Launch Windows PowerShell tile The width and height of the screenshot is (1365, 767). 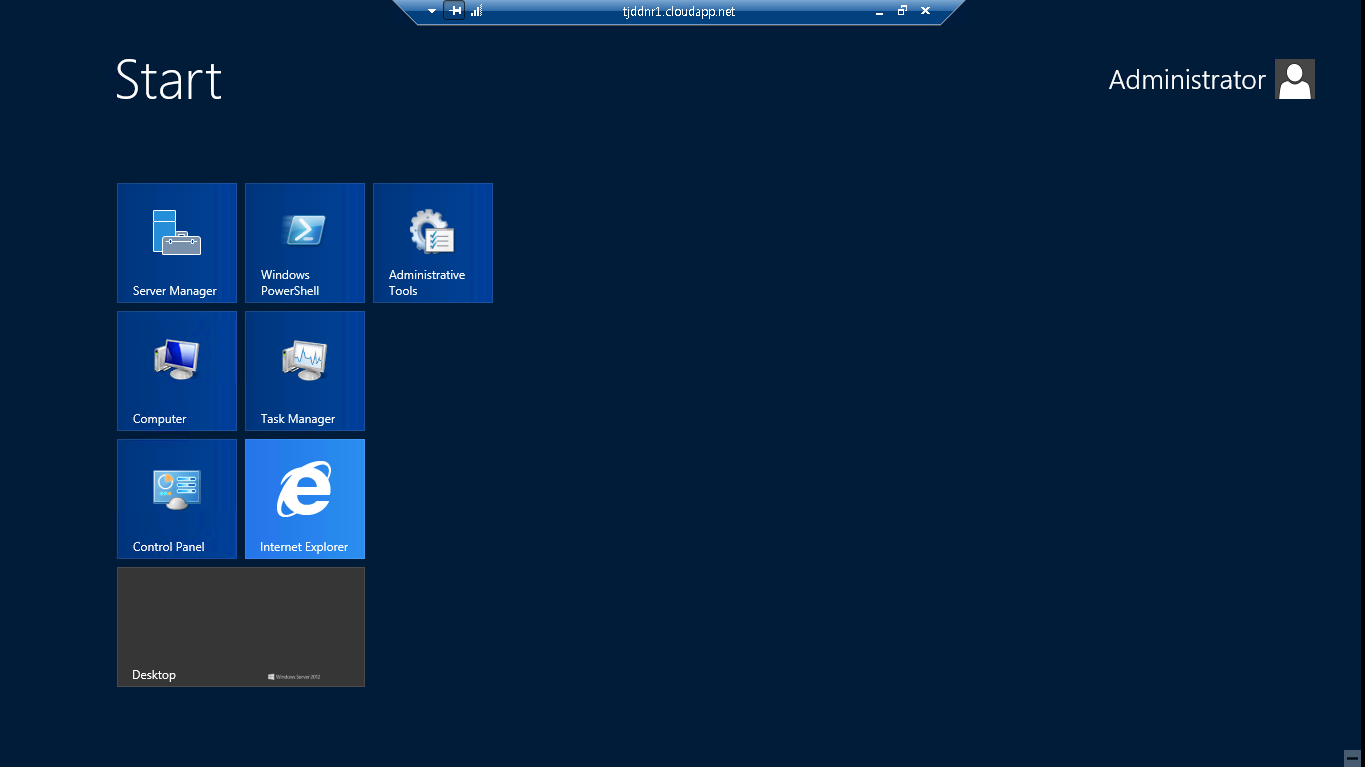pyautogui.click(x=305, y=243)
